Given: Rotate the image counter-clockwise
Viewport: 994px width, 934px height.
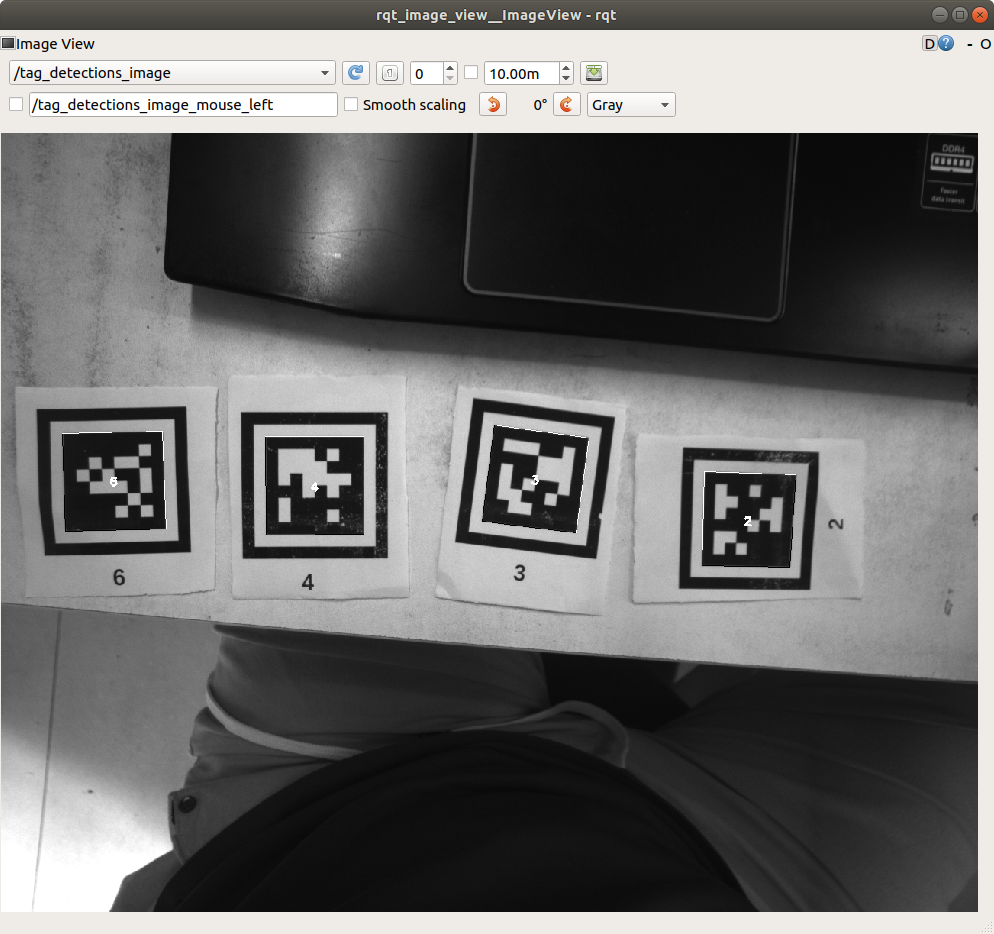Looking at the screenshot, I should click(x=493, y=104).
